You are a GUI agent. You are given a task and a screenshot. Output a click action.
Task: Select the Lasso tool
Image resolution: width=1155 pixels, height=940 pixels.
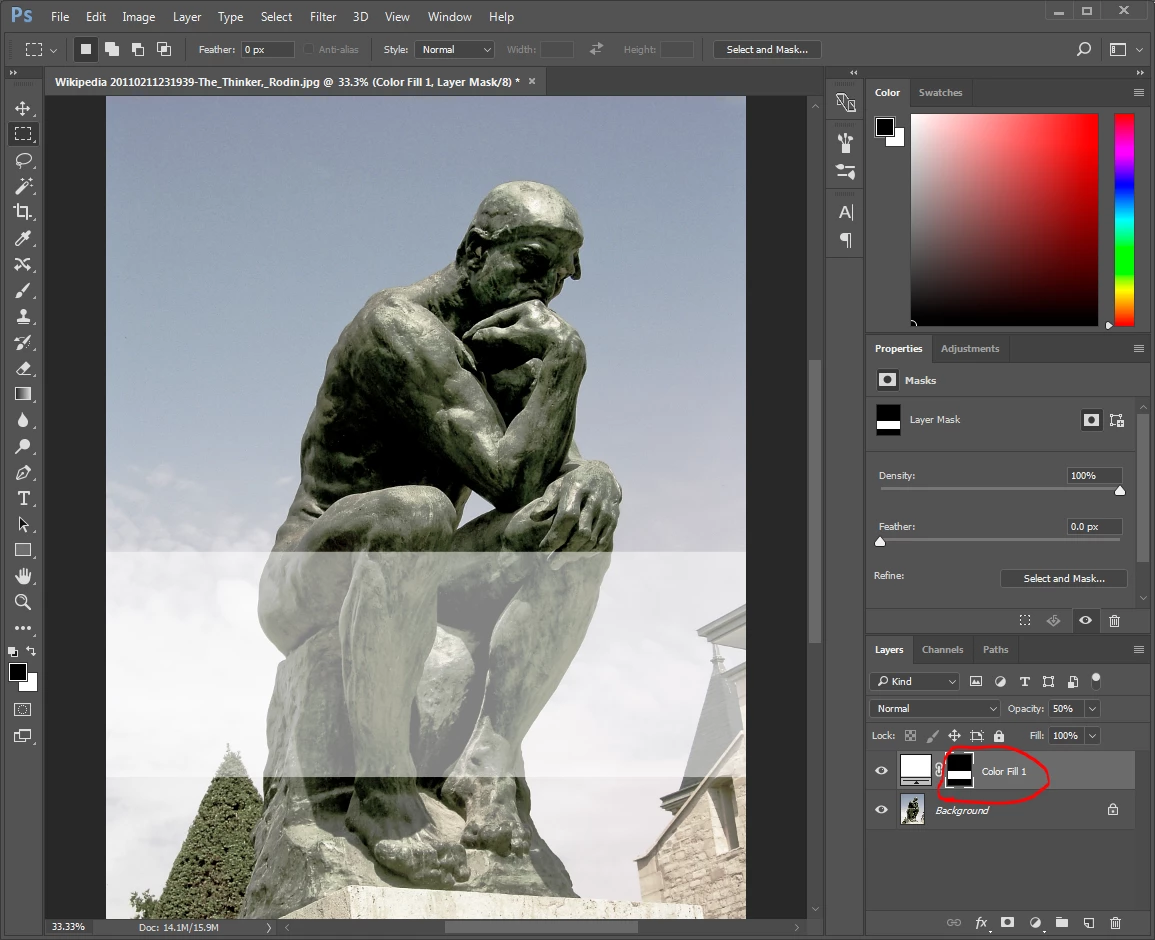tap(23, 161)
